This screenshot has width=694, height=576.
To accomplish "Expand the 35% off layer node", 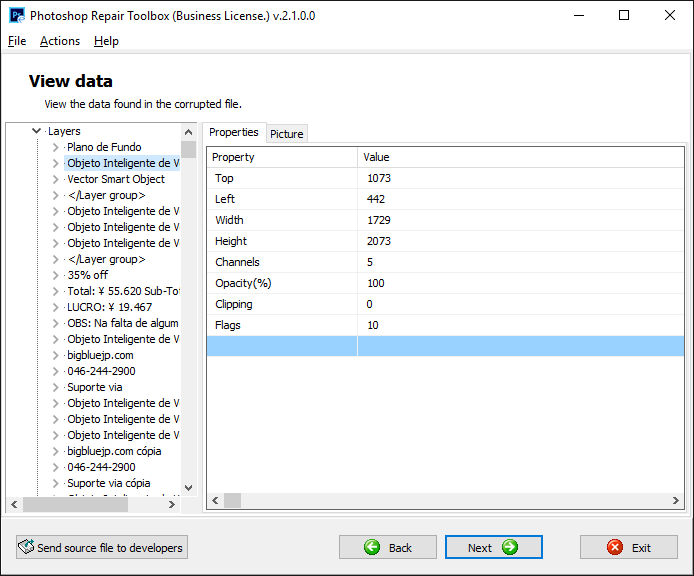I will coord(56,275).
